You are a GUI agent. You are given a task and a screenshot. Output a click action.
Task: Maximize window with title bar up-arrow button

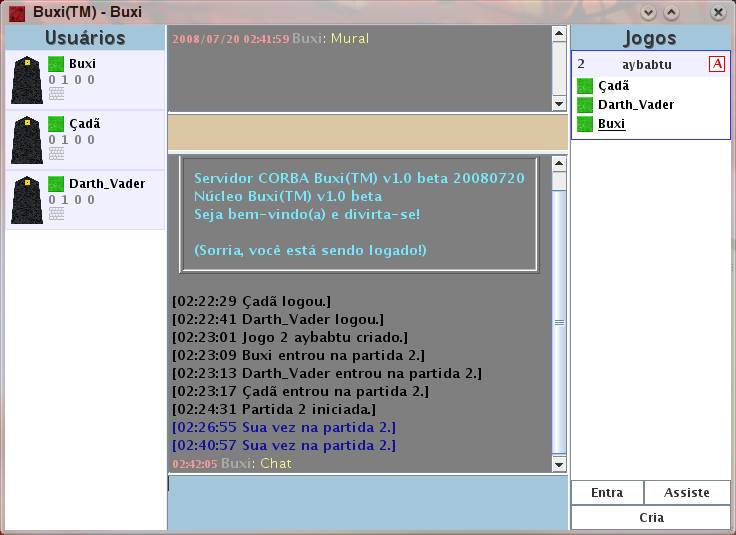671,12
